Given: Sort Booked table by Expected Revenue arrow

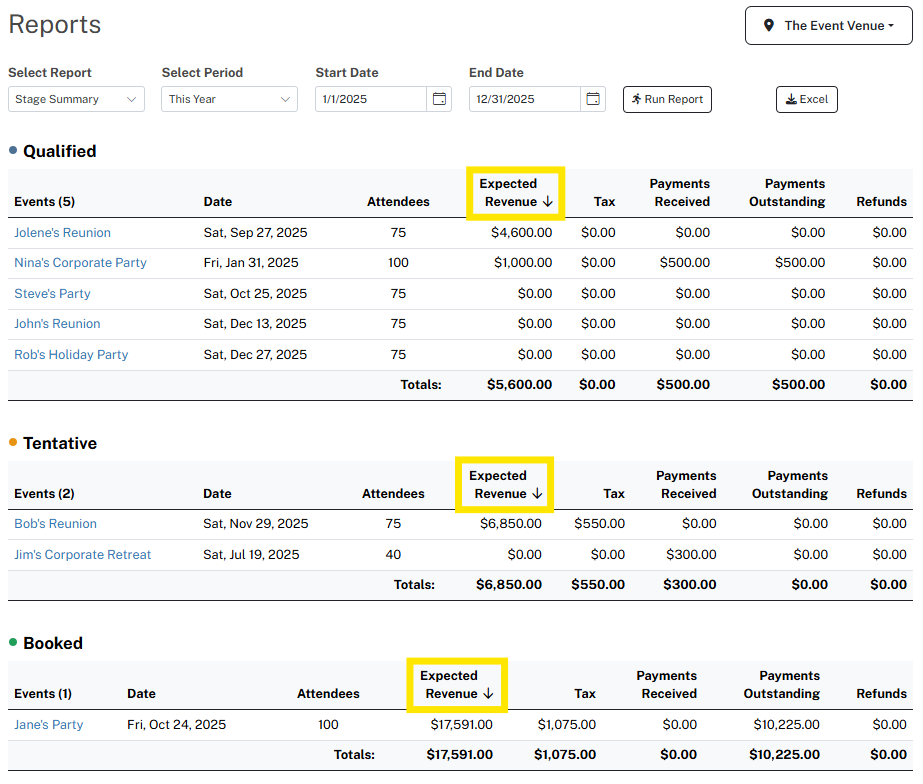Looking at the screenshot, I should 489,694.
